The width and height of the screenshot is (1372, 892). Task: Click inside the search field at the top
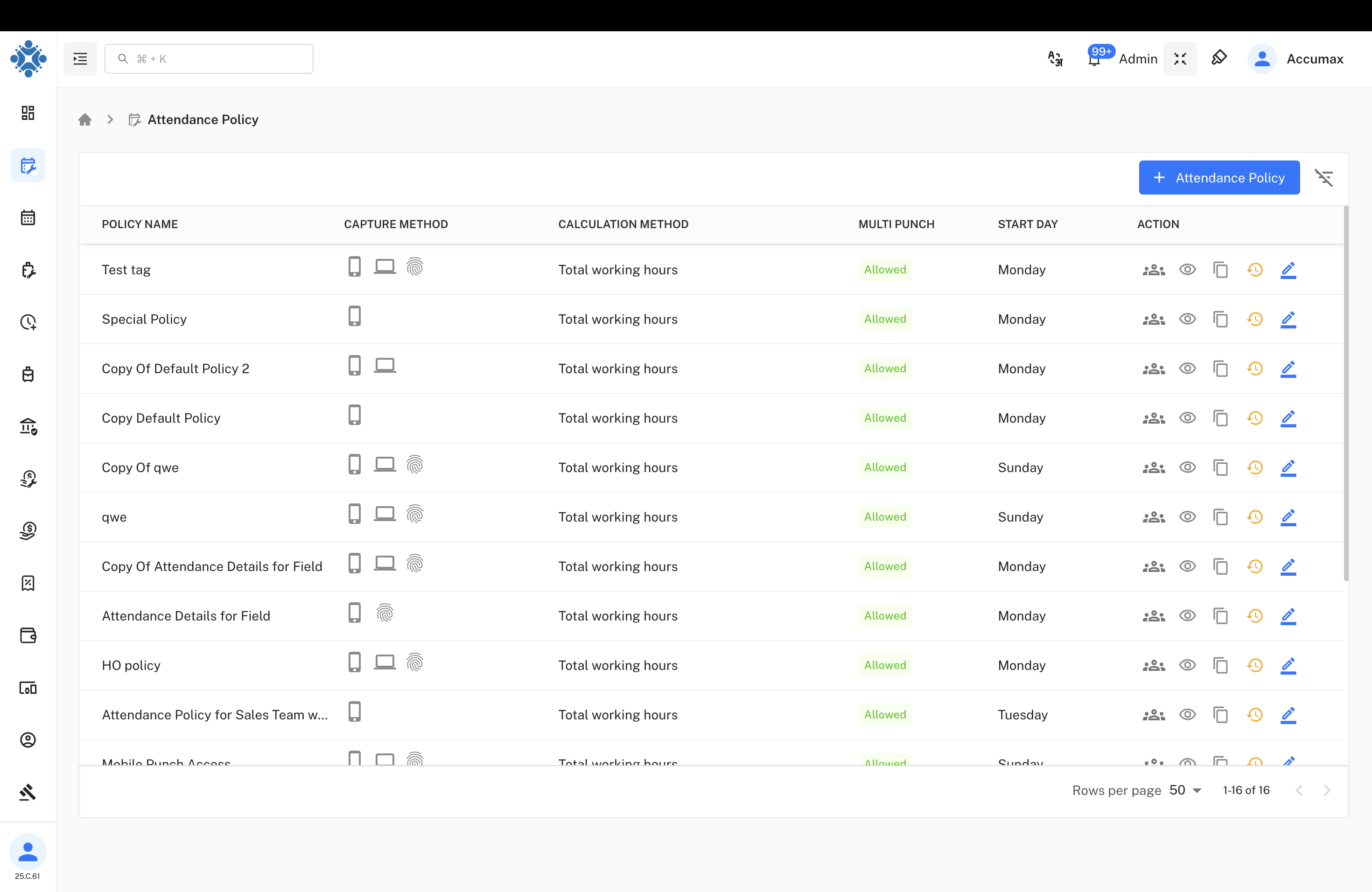[x=209, y=58]
